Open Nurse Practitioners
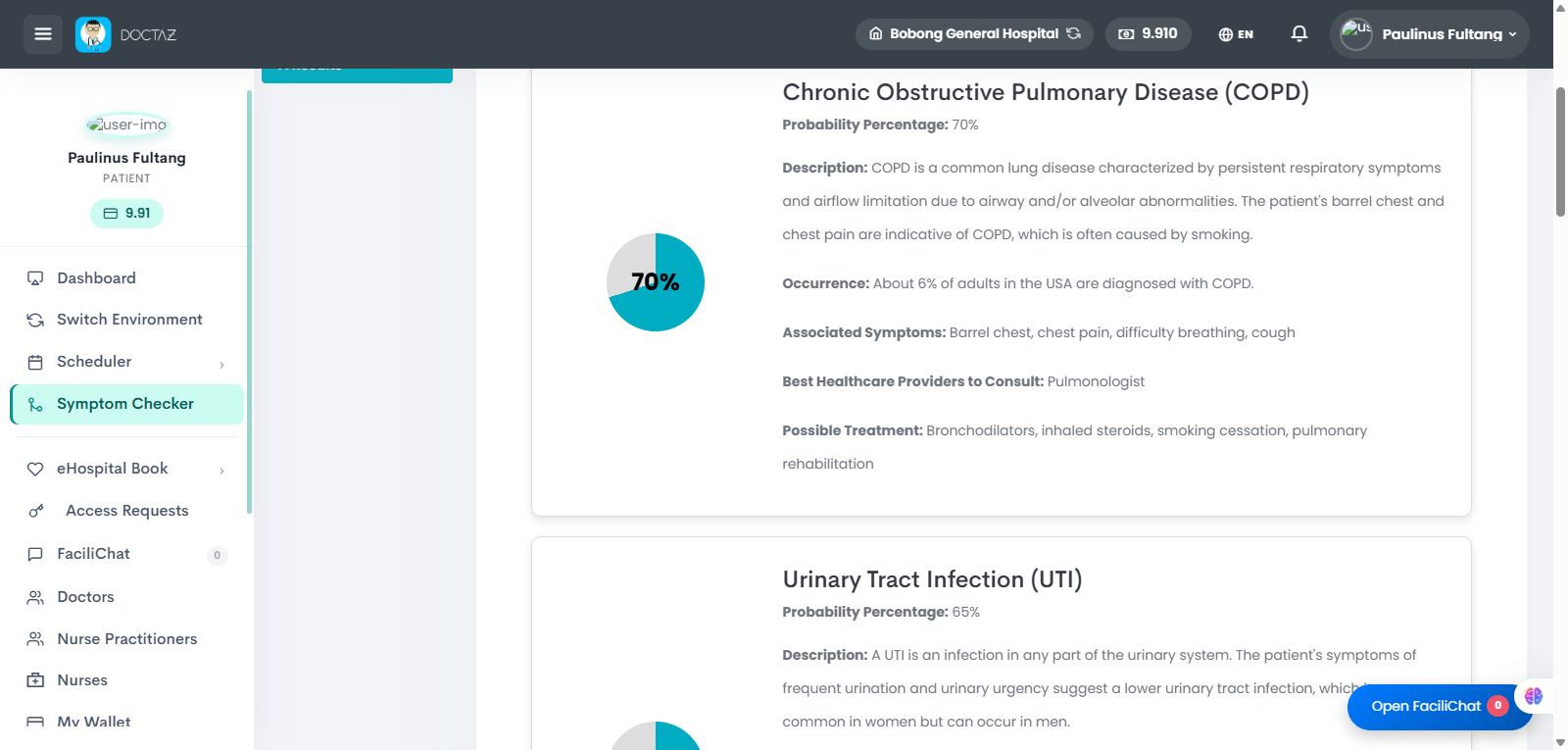This screenshot has height=750, width=1568. pyautogui.click(x=126, y=639)
